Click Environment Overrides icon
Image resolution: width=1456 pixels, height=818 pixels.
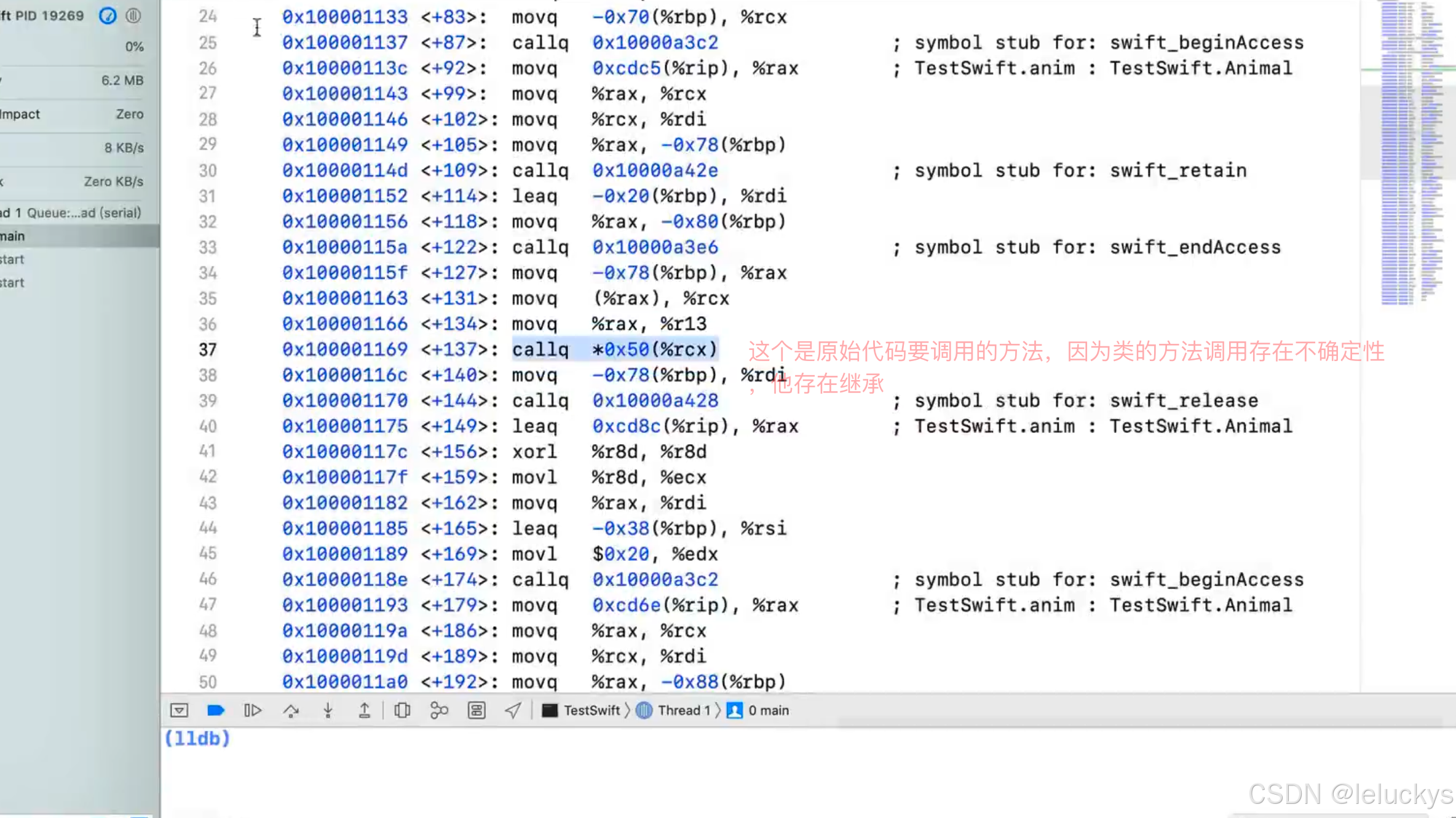tap(477, 710)
